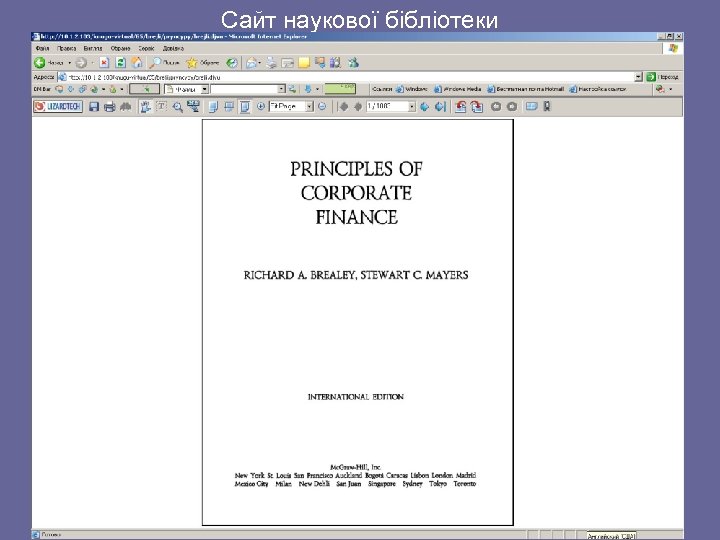Screen dimensions: 720x540
Task: Go to first page arrow
Action: 343,107
